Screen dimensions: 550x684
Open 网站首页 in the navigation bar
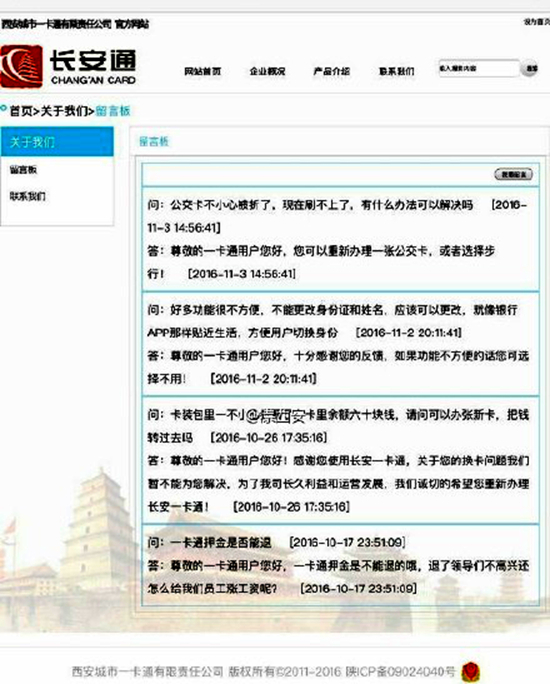[202, 71]
